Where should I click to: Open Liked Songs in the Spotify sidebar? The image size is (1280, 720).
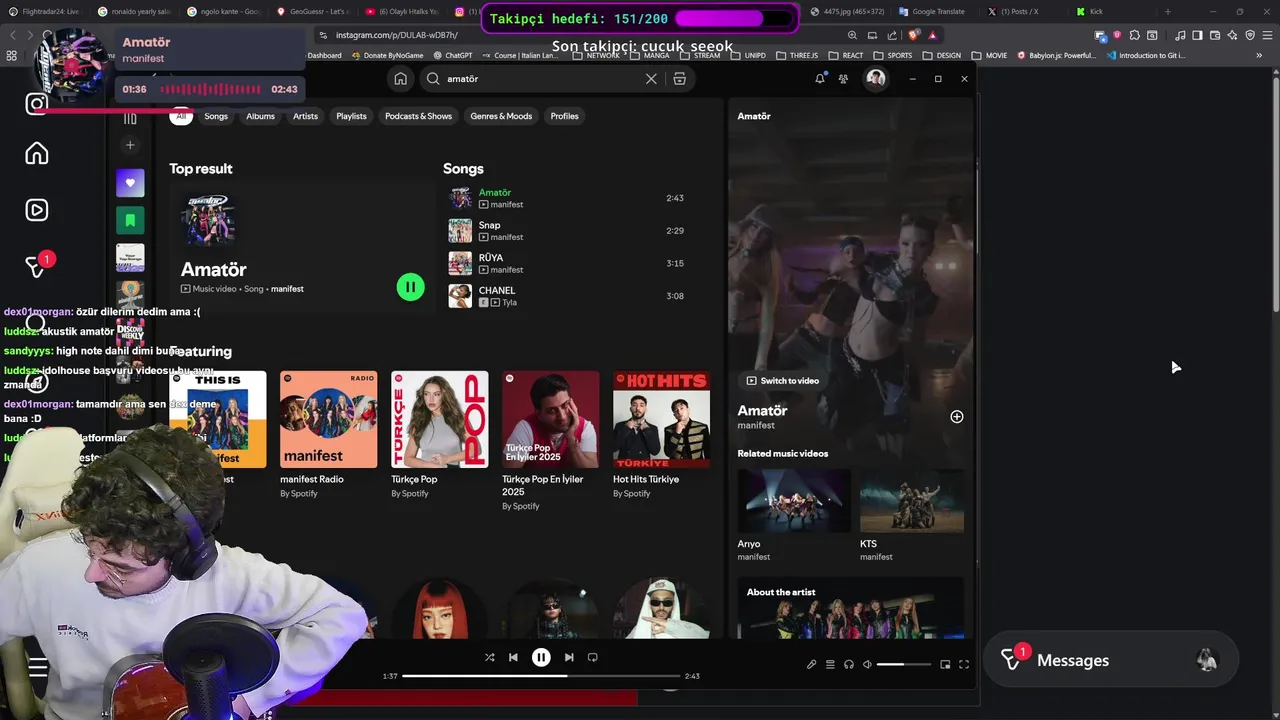coord(130,183)
